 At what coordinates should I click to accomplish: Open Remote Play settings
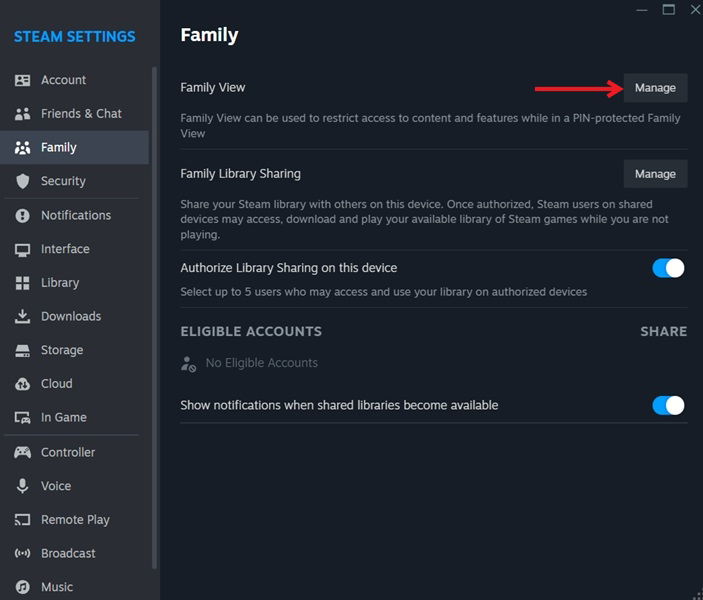point(75,520)
